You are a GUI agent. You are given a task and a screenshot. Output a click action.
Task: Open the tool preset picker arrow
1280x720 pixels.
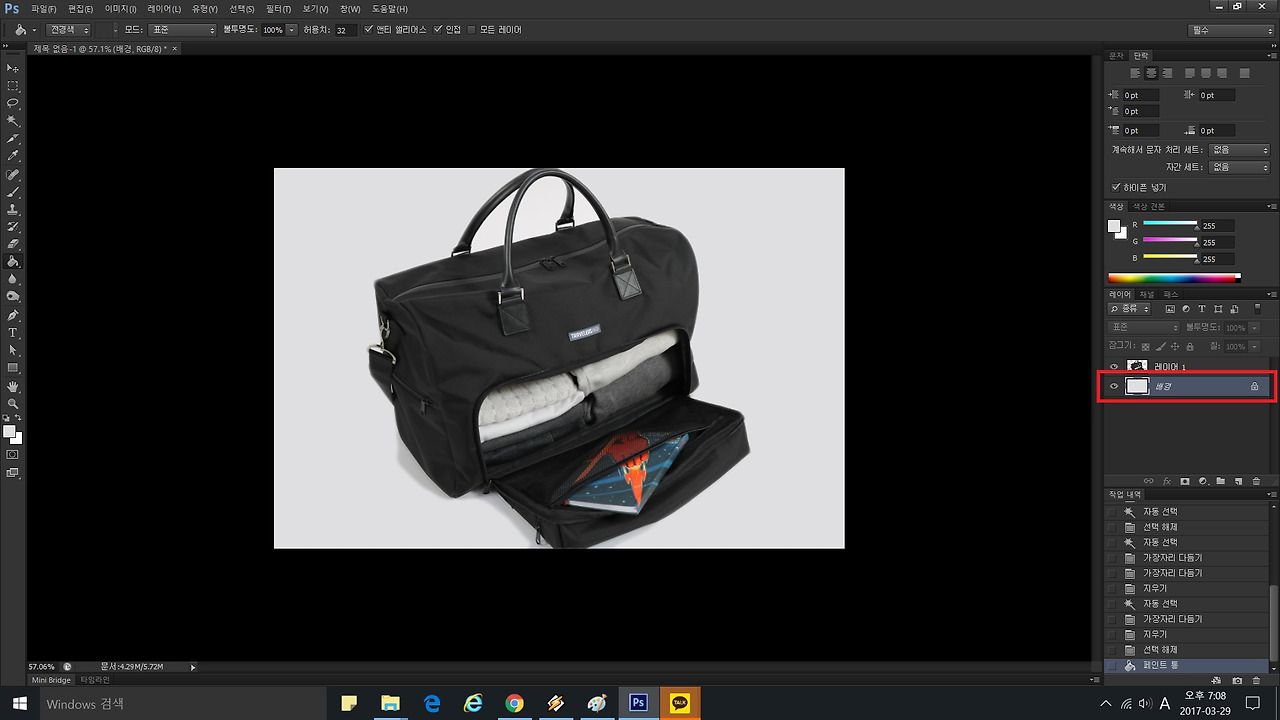(33, 30)
